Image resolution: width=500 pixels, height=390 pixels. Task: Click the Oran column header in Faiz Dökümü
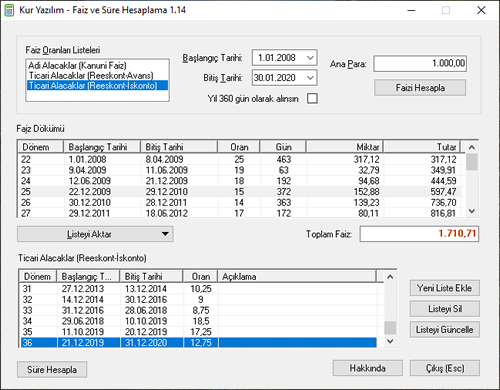[239, 147]
